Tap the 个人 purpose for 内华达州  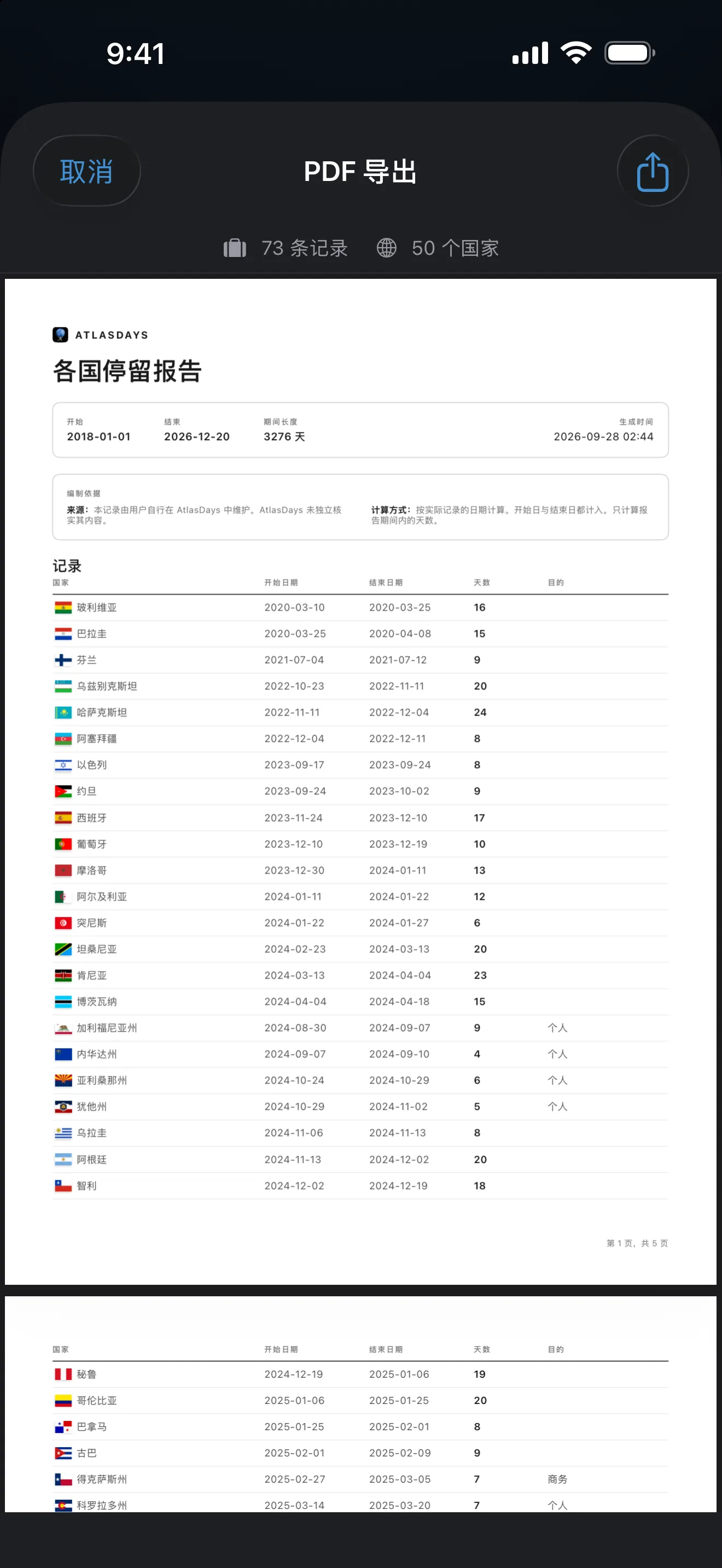[x=557, y=1054]
